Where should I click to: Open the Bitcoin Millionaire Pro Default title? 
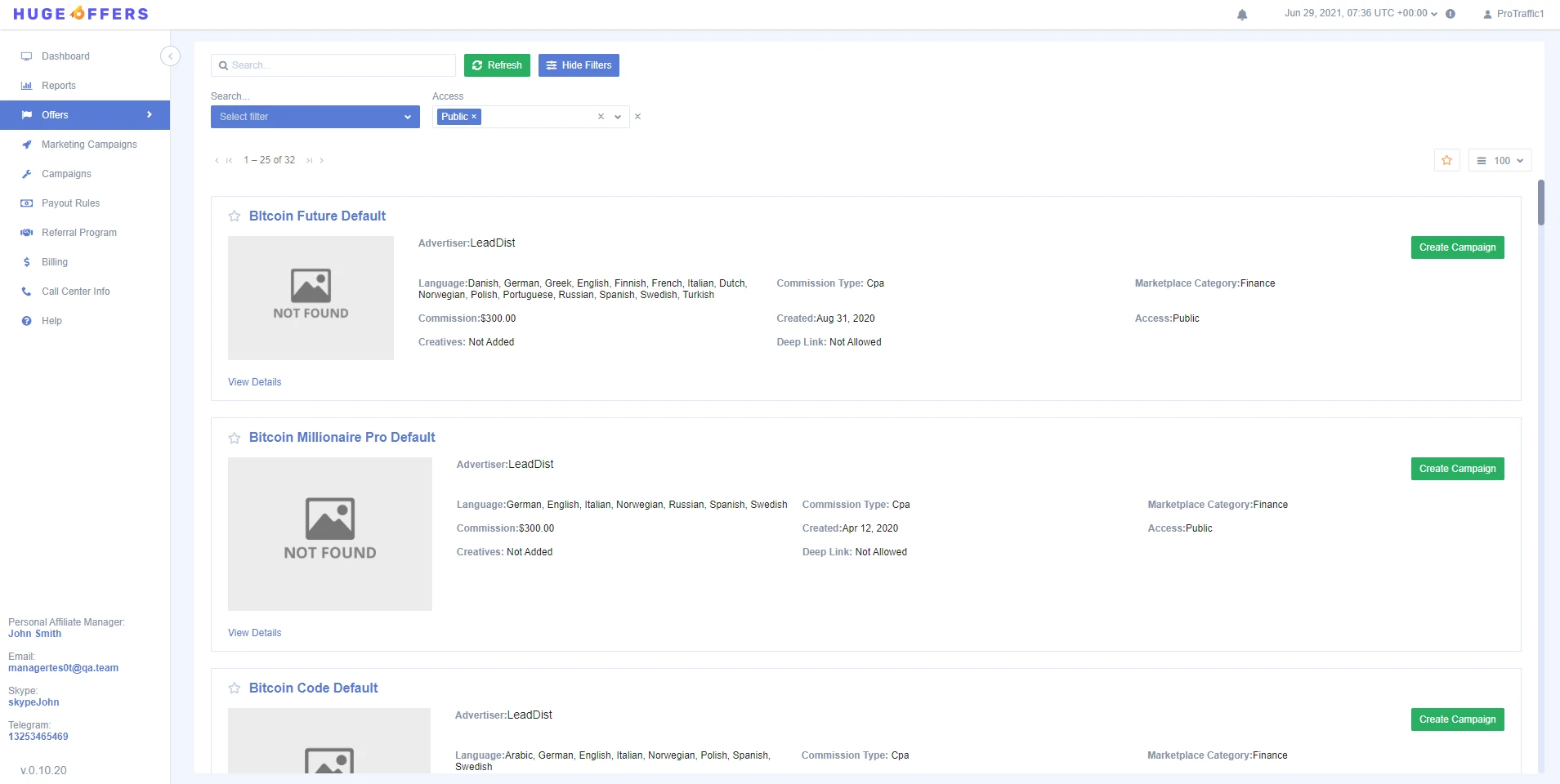tap(342, 438)
